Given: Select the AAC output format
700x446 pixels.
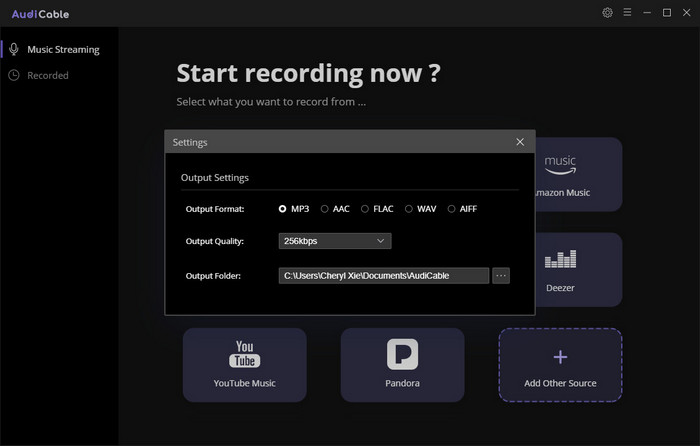Looking at the screenshot, I should point(325,209).
